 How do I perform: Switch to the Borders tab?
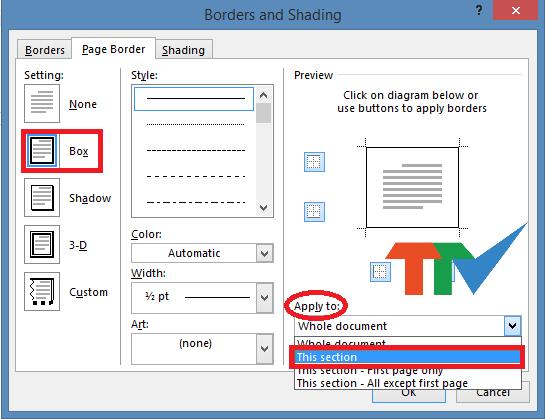(45, 50)
